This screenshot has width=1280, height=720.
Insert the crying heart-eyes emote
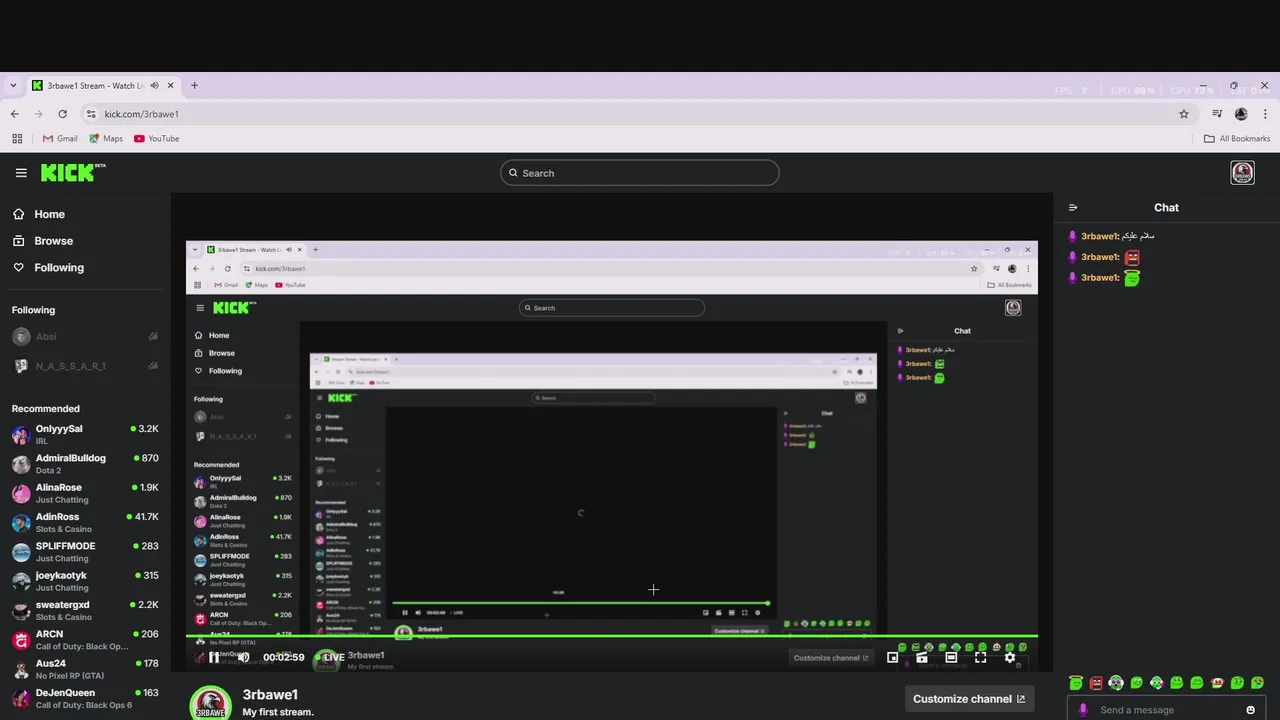click(x=1257, y=683)
